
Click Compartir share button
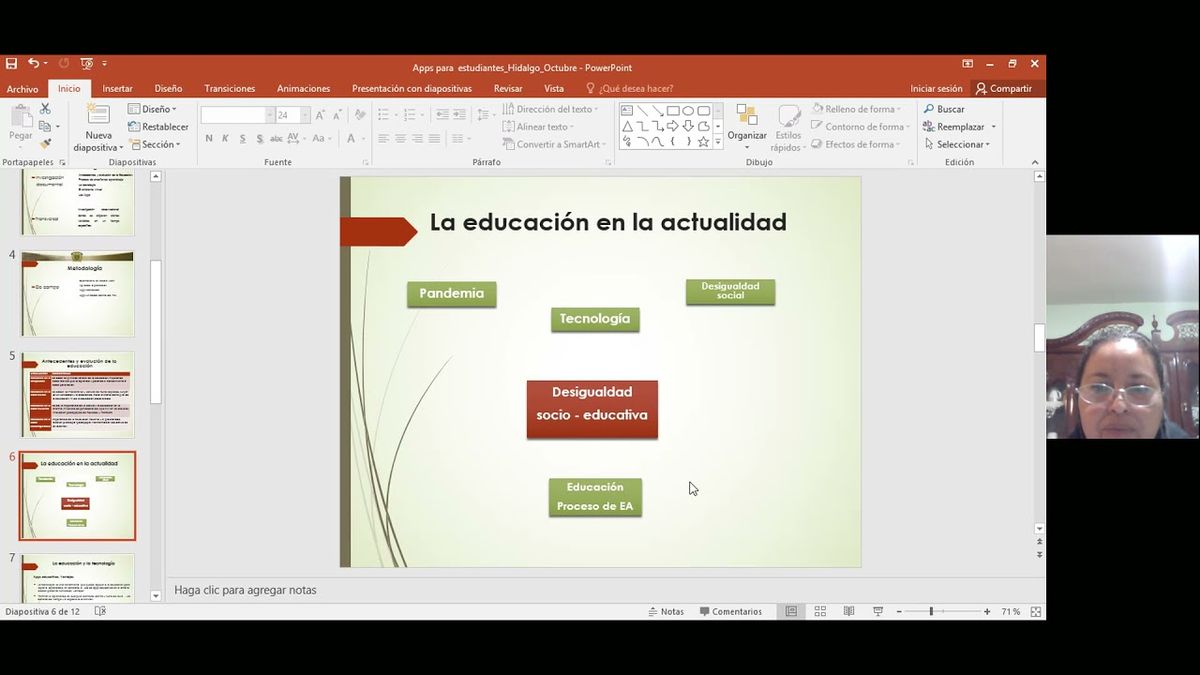(x=1003, y=88)
